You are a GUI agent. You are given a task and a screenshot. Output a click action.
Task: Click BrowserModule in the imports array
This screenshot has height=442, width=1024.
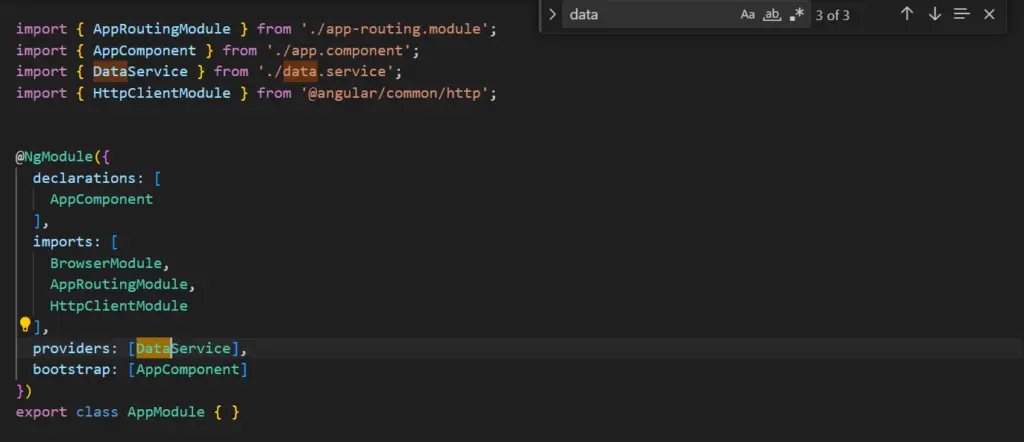[108, 263]
